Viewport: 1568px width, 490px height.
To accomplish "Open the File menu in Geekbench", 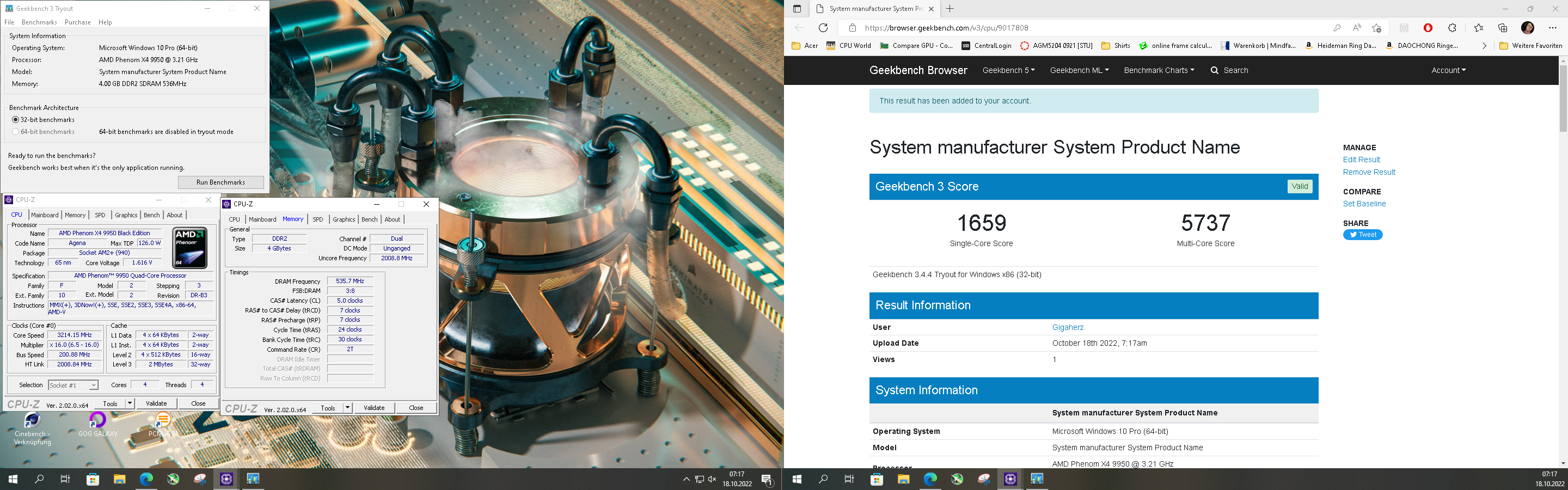I will pos(9,22).
